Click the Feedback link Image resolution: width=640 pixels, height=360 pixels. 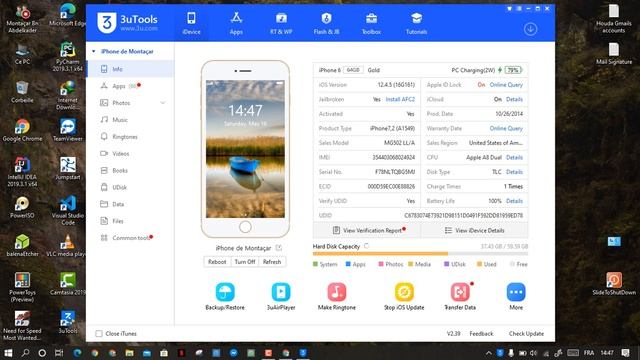pyautogui.click(x=481, y=333)
